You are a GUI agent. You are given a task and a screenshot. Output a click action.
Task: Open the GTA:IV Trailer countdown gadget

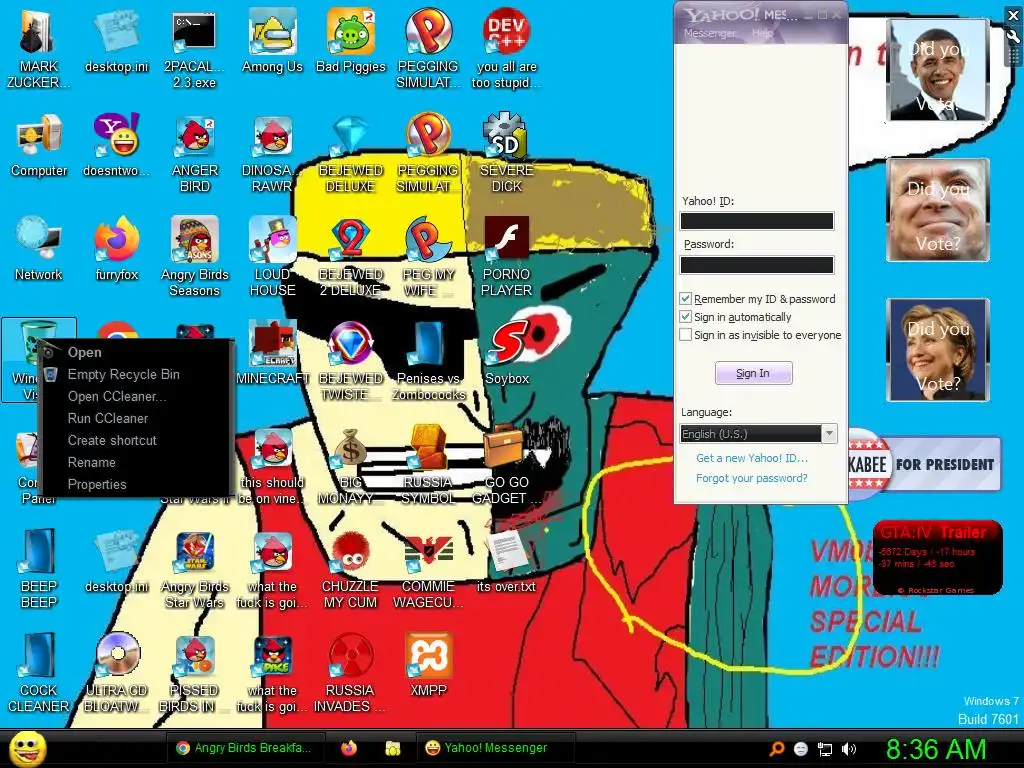click(938, 557)
